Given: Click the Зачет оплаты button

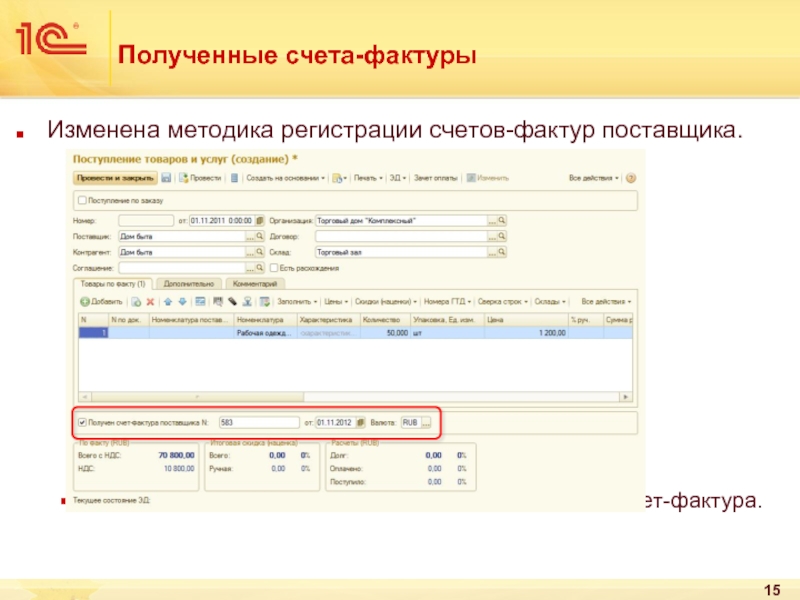Looking at the screenshot, I should pos(437,178).
